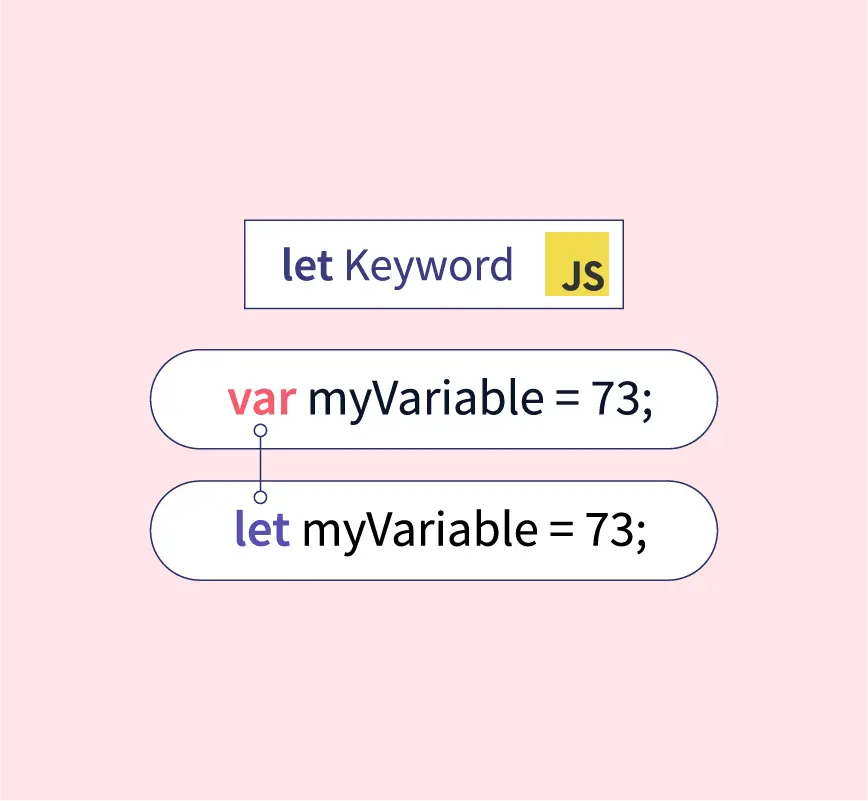Click the small circle above the let keyword
Viewport: 868px width, 801px height.
260,497
